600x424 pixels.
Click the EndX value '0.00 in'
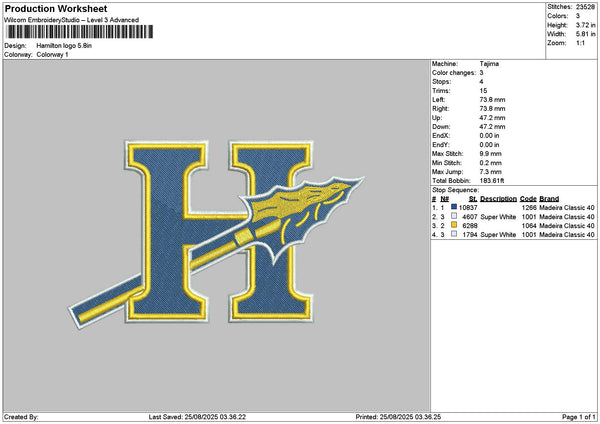pos(489,136)
